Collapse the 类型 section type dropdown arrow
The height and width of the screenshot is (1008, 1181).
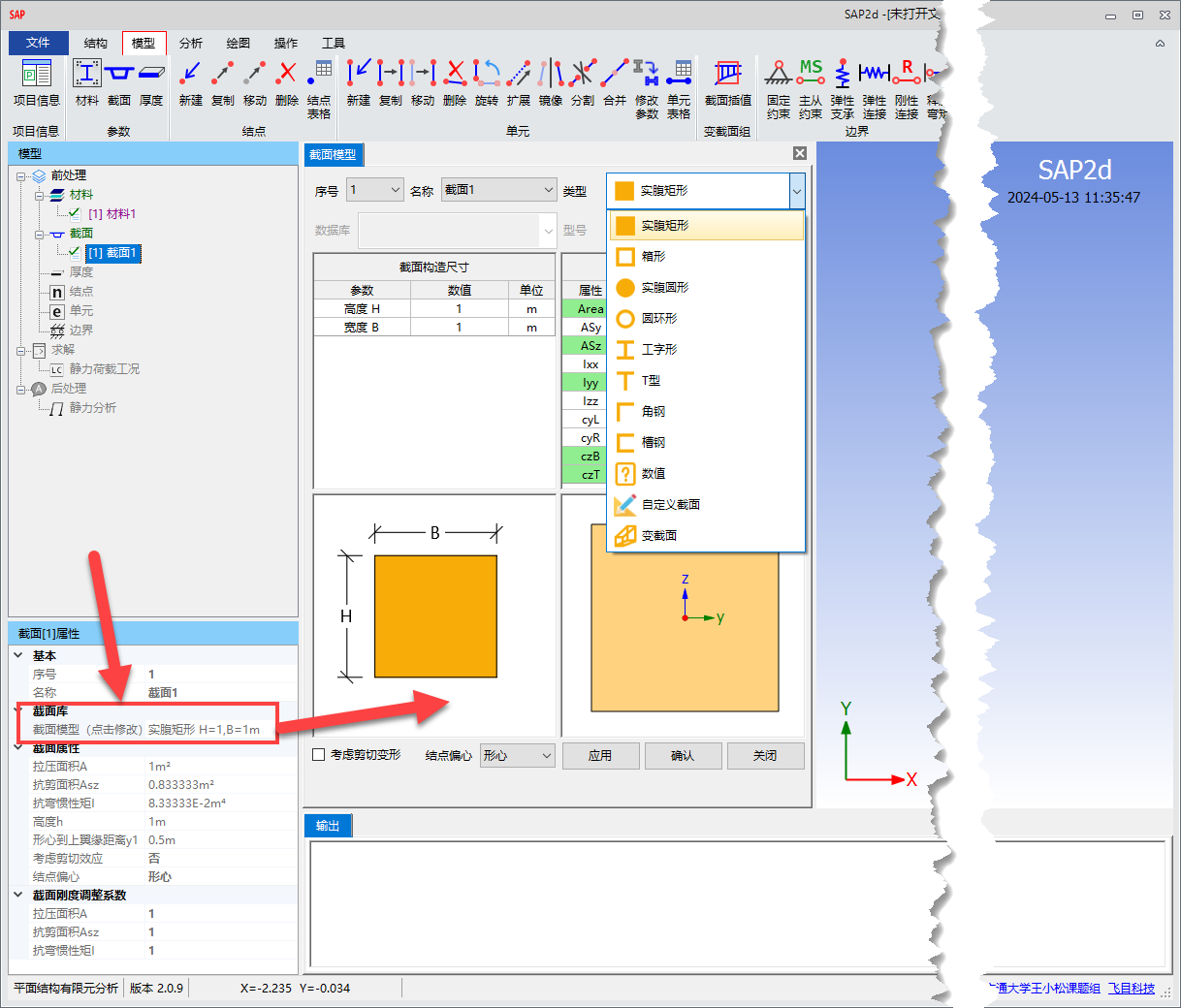[x=797, y=191]
